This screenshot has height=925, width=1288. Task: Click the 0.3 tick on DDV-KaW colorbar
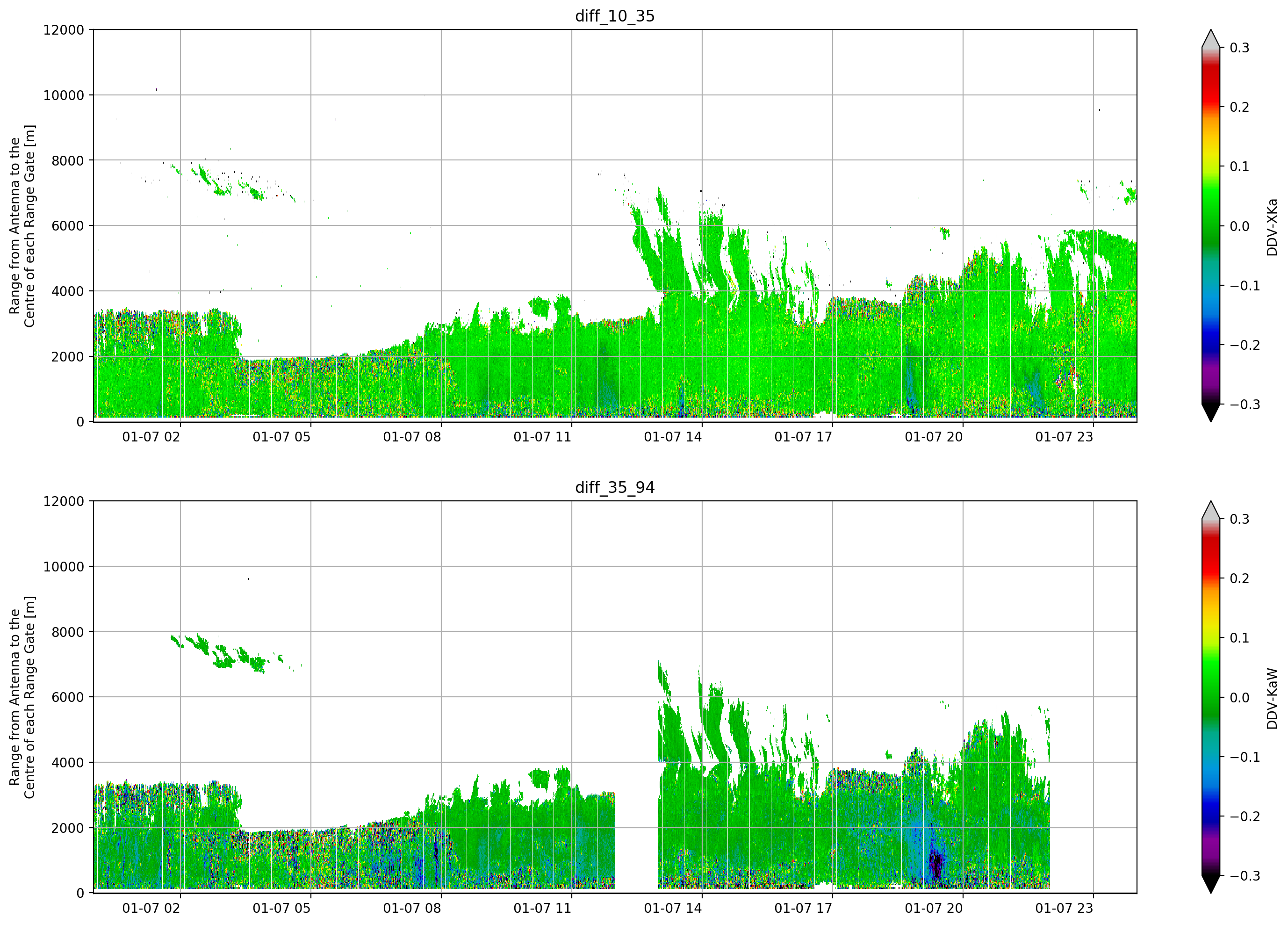(1240, 519)
